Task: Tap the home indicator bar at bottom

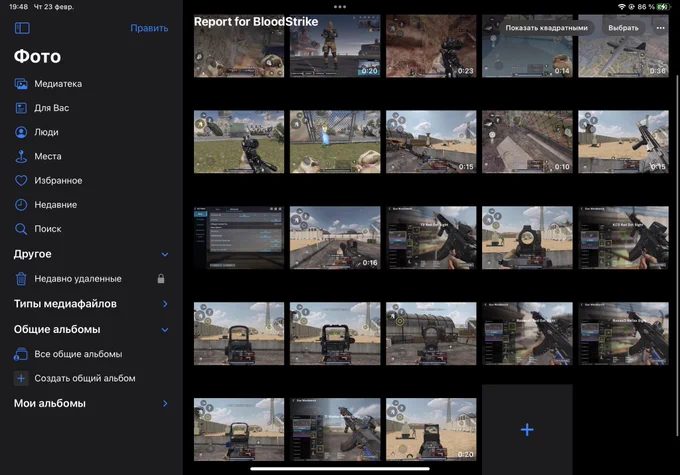Action: 340,468
